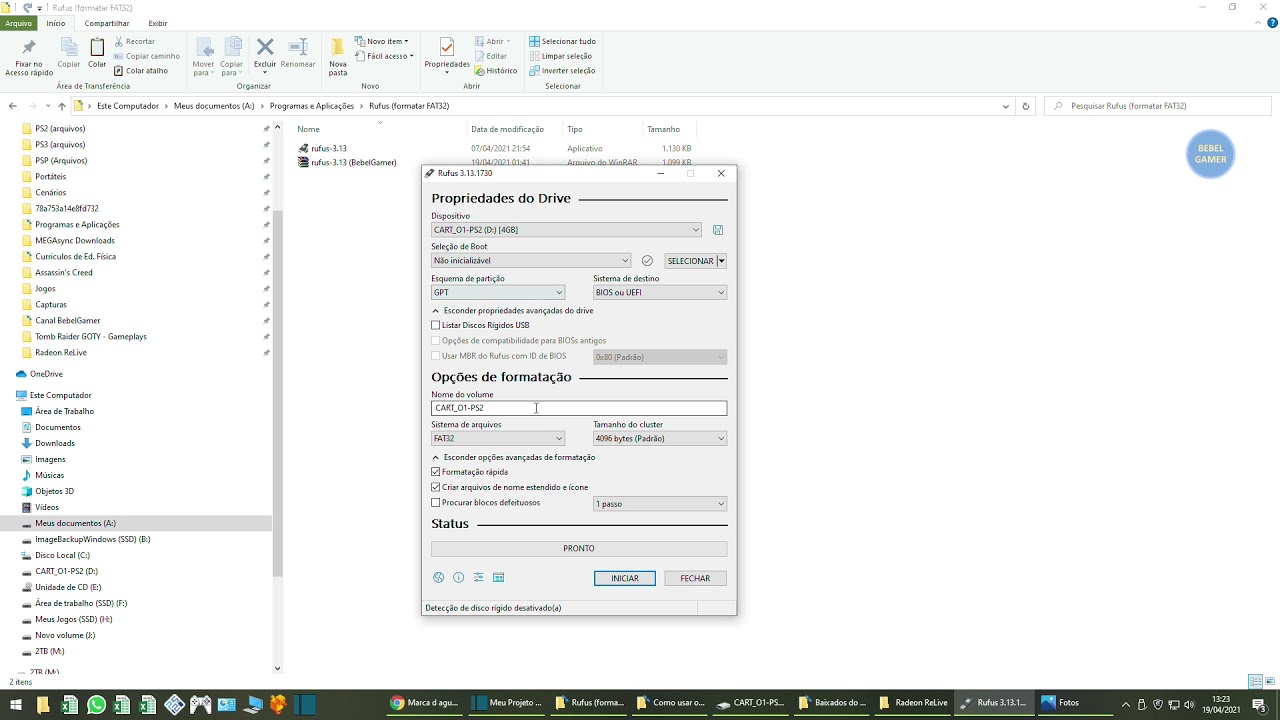Go back in Explorer navigation
Screen dimensions: 1280x720
point(12,106)
